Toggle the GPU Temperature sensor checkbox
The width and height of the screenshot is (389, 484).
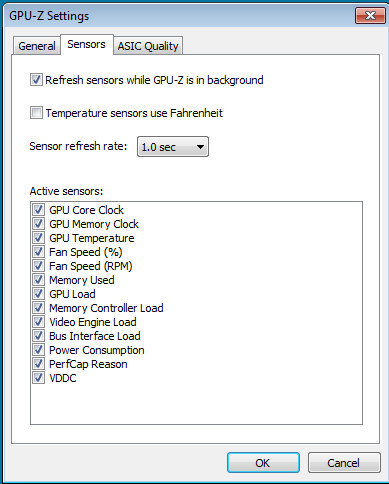(38, 238)
